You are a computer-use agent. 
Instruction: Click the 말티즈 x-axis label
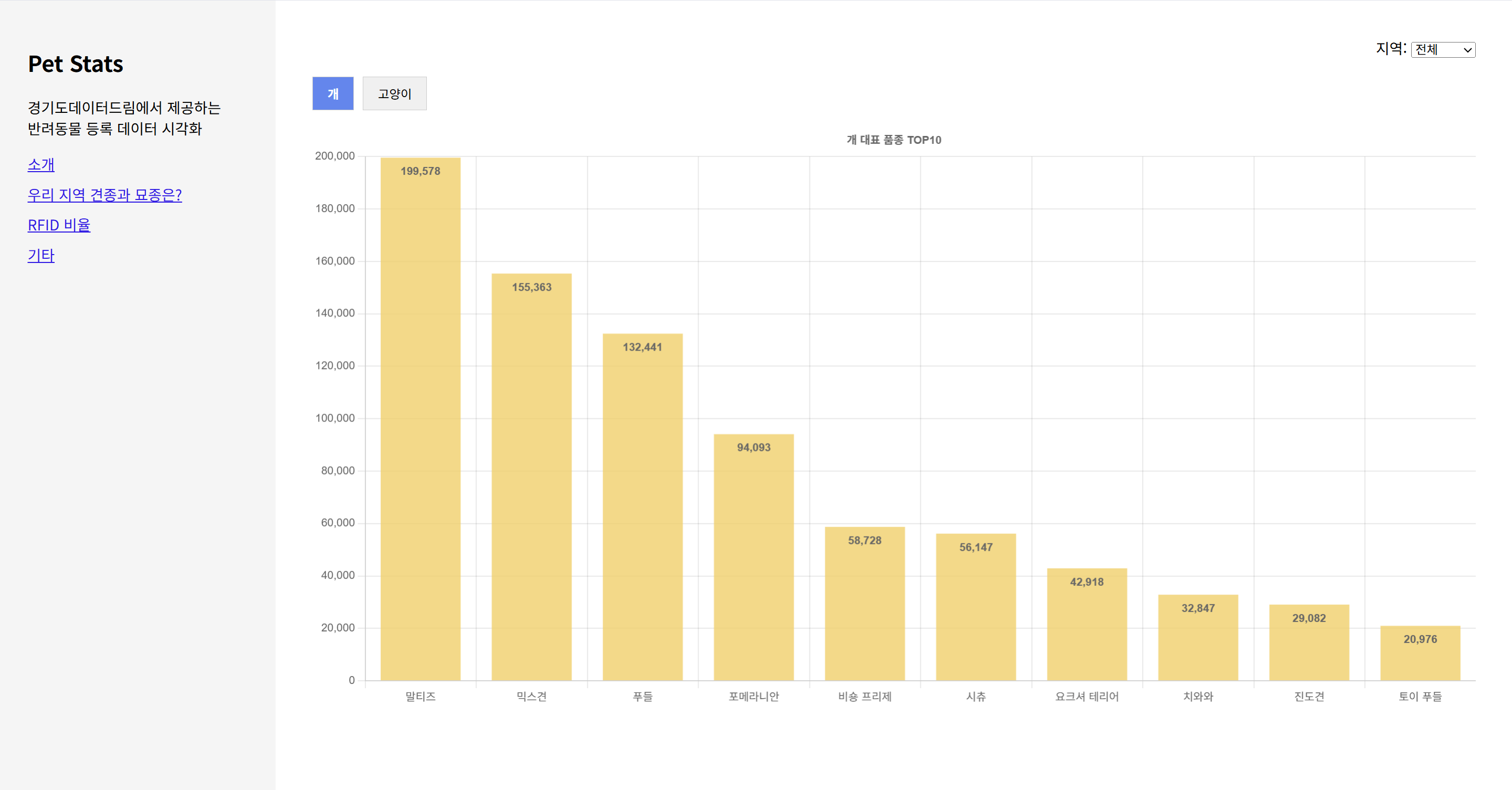tap(420, 696)
